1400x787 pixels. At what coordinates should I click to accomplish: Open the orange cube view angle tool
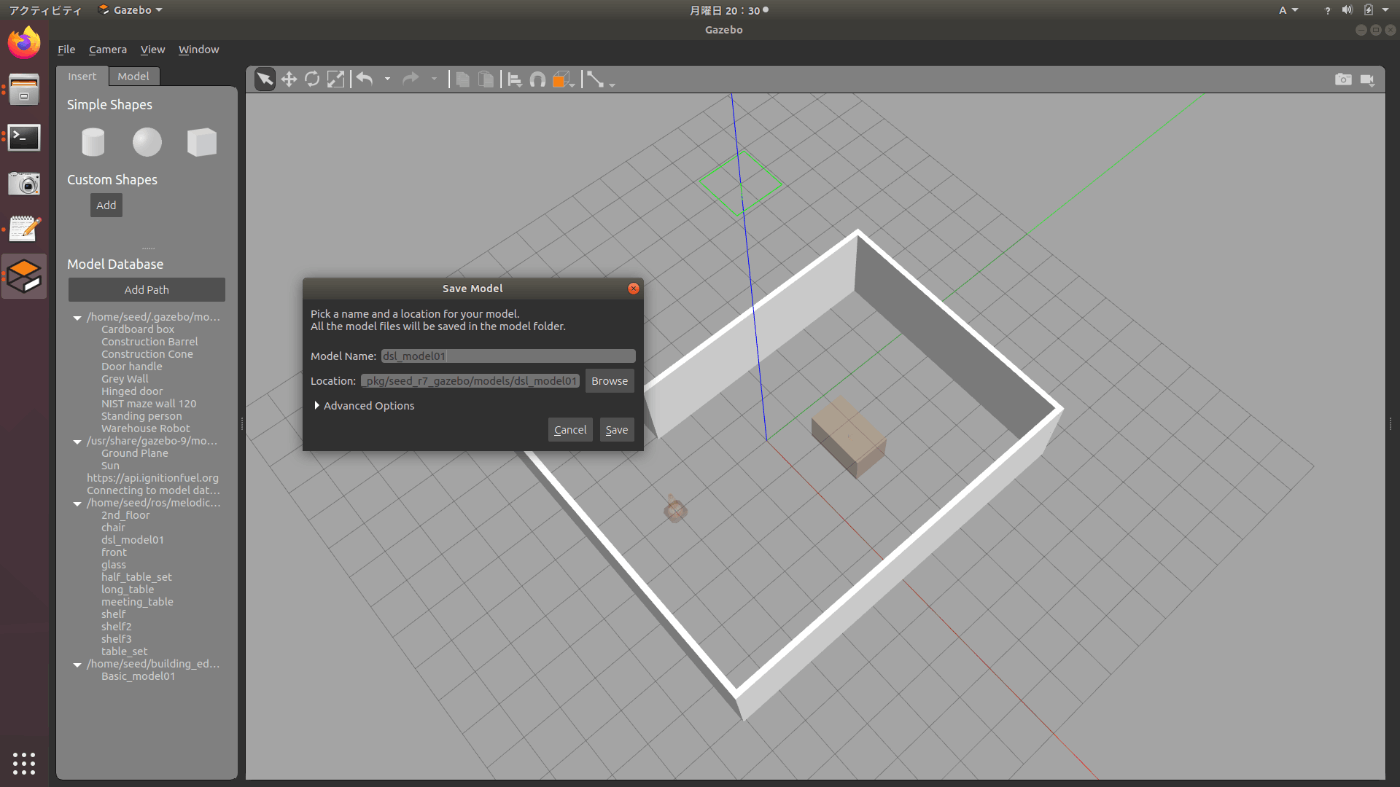tap(561, 79)
